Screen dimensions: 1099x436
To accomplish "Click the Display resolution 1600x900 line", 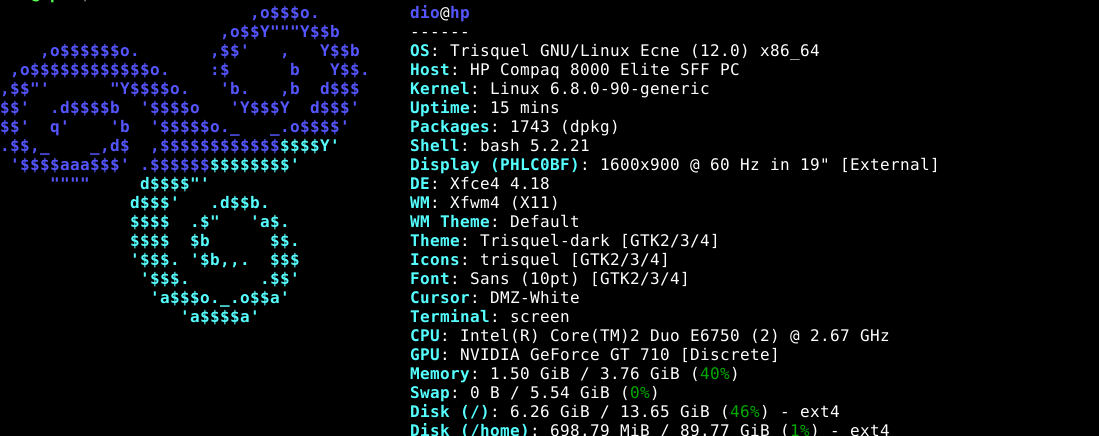I will click(x=674, y=165).
